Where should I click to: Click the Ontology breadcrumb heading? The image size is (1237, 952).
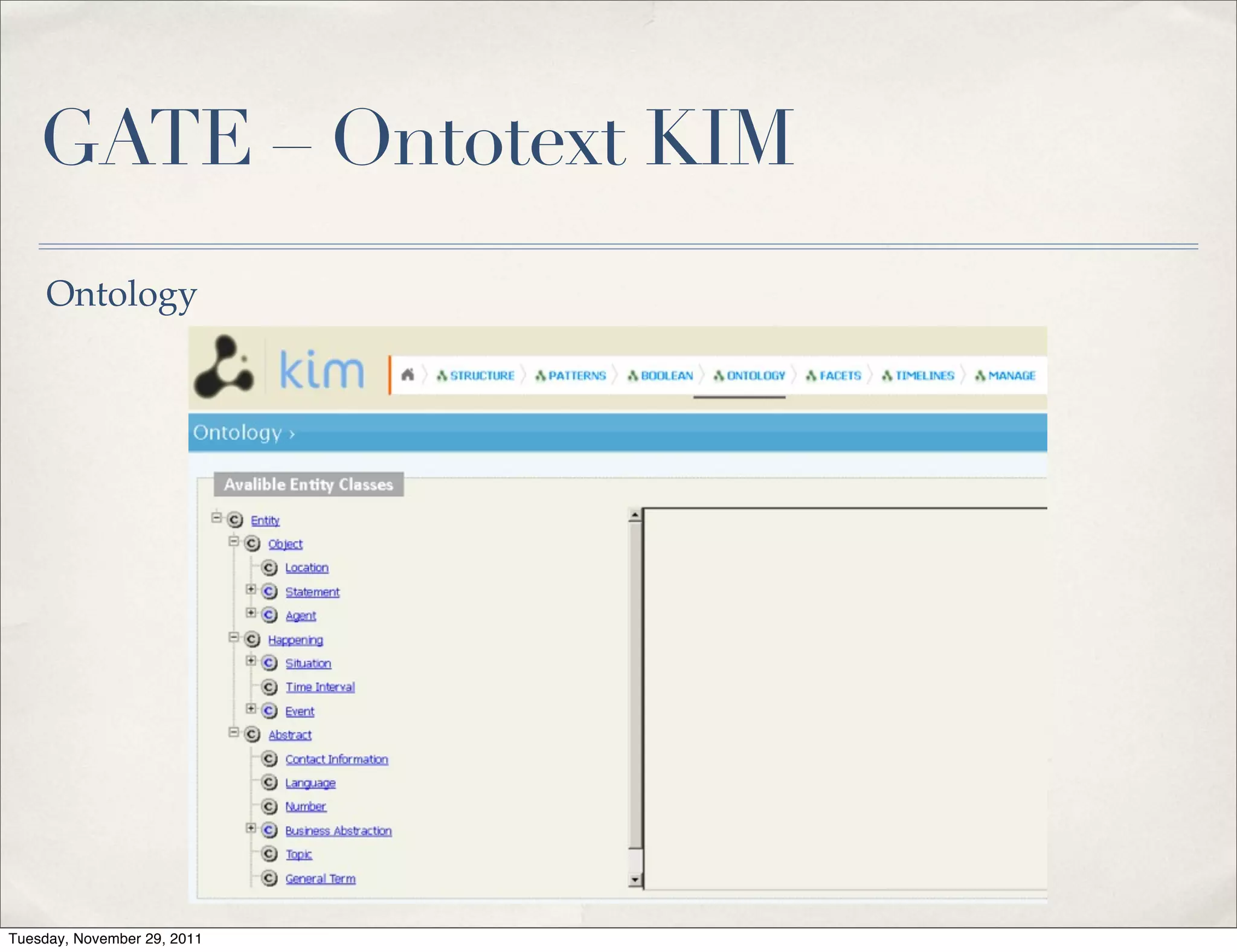tap(237, 433)
